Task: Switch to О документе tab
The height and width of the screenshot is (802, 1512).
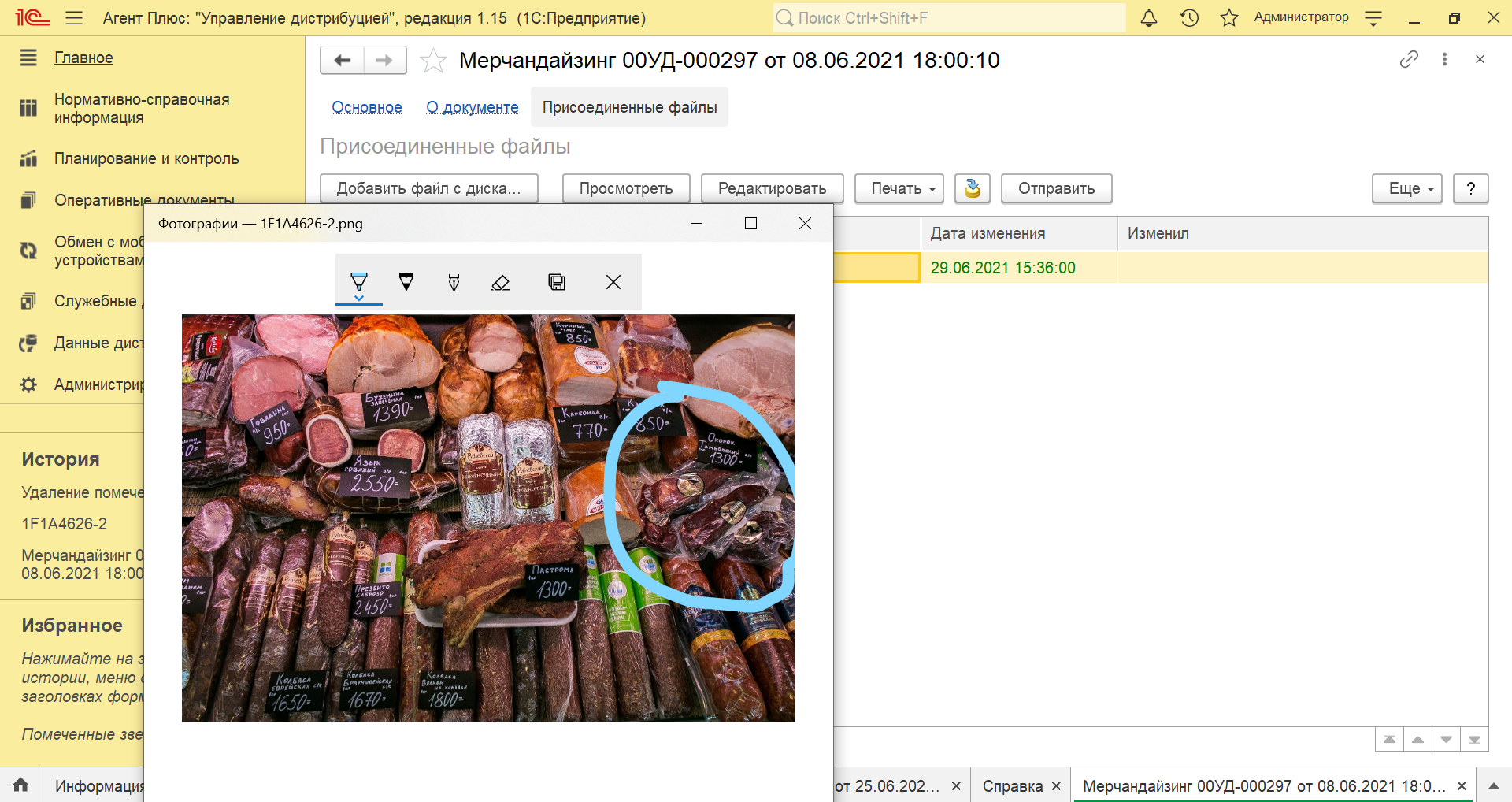Action: tap(472, 107)
